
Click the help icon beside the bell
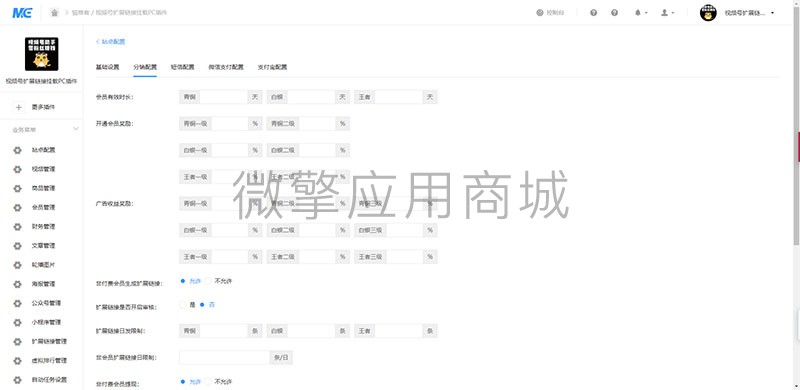[x=614, y=13]
